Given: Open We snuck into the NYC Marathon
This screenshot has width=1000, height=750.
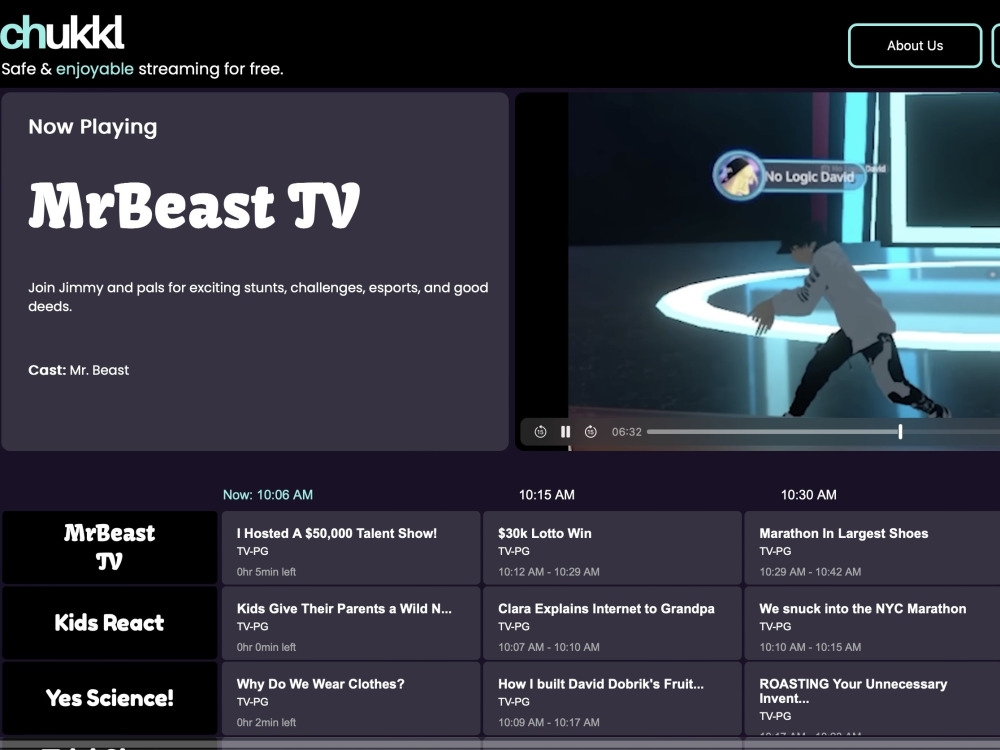Looking at the screenshot, I should [872, 622].
